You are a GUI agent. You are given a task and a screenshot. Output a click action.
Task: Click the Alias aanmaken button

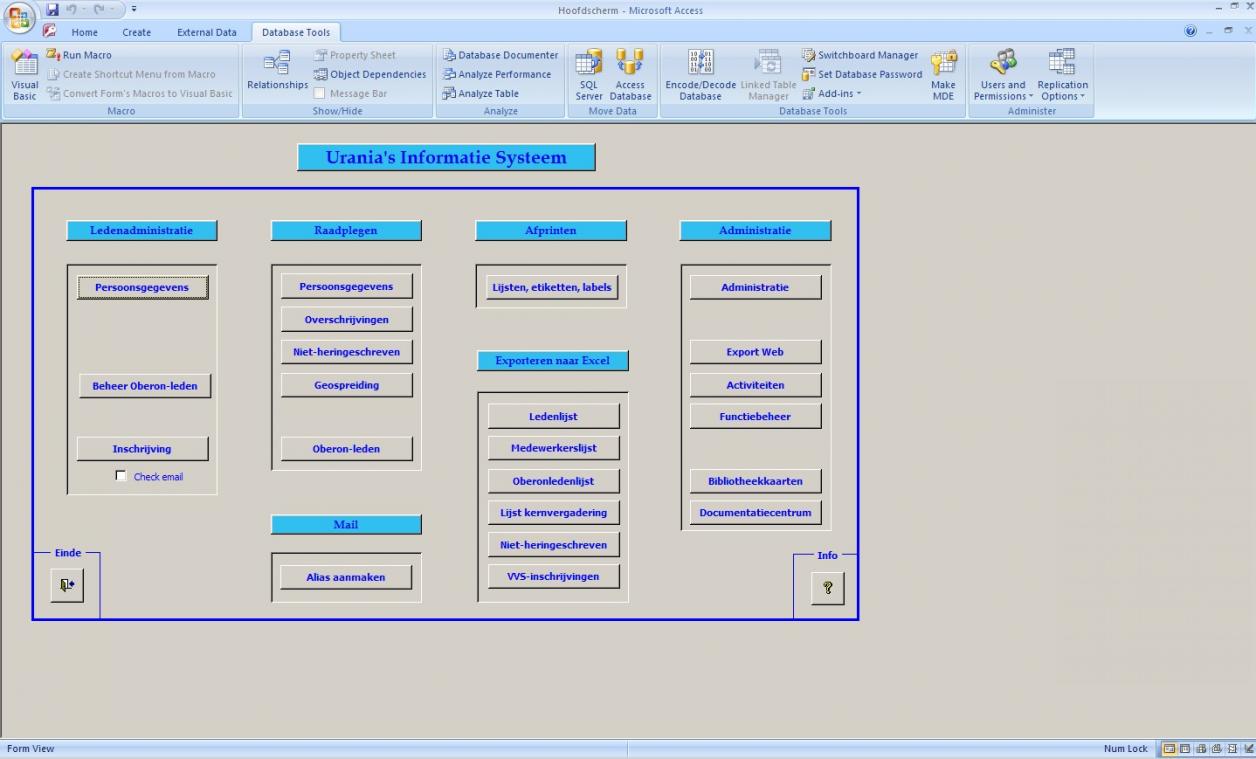345,577
